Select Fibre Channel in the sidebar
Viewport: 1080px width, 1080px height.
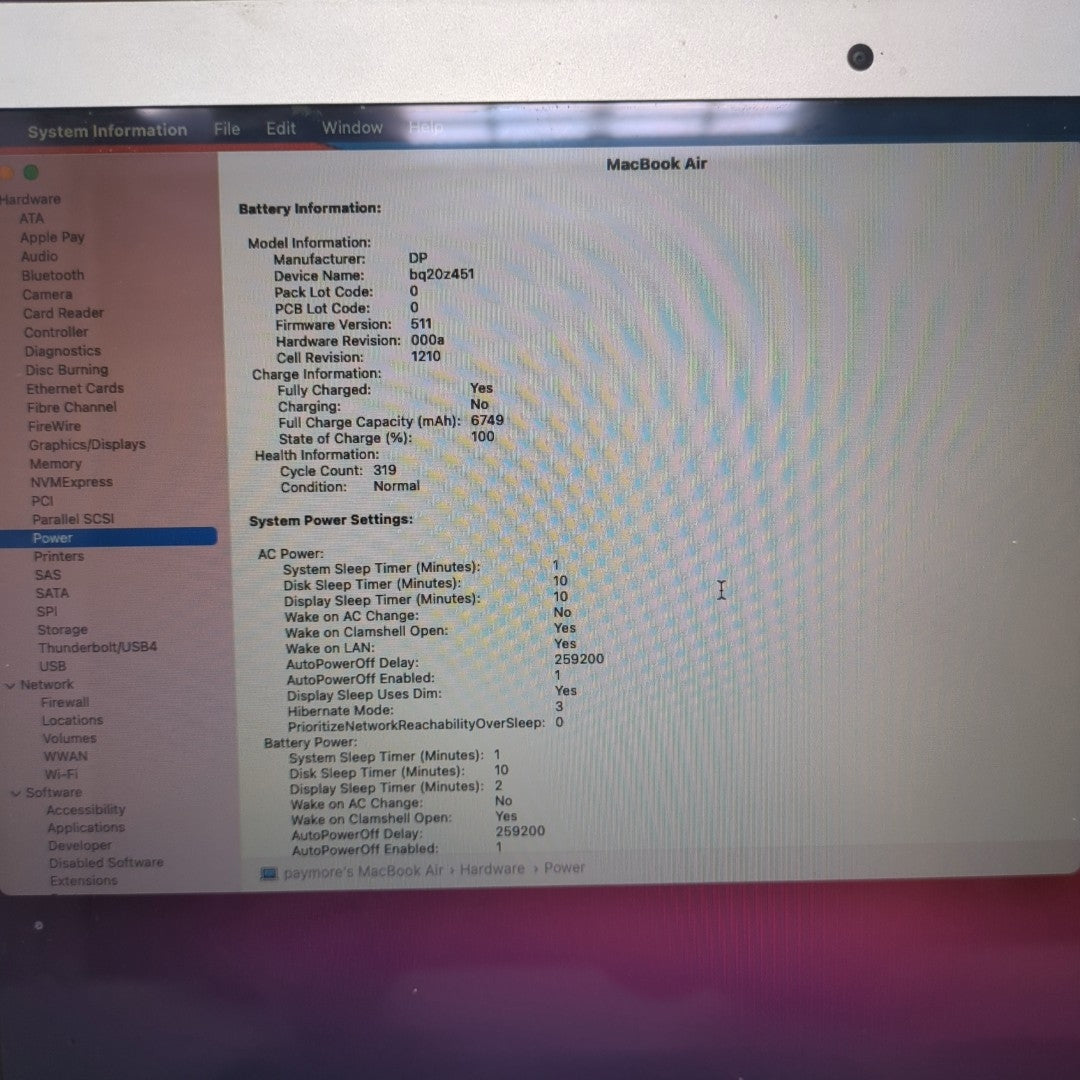(x=72, y=407)
